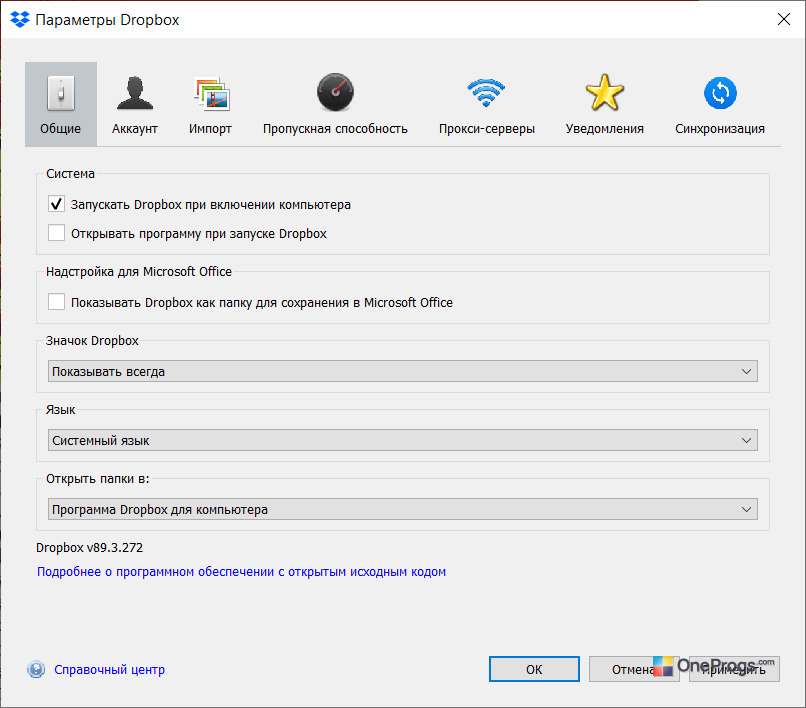Expand the Значок Dropbox dropdown
Image resolution: width=806 pixels, height=708 pixels.
pos(402,371)
